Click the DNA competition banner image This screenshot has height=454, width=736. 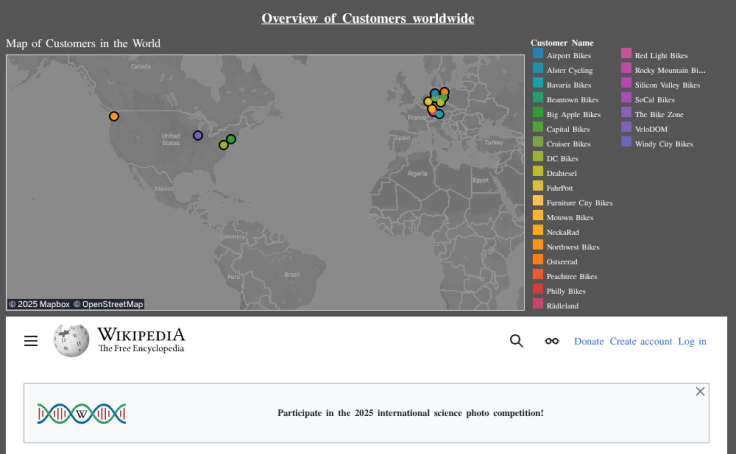pyautogui.click(x=81, y=413)
